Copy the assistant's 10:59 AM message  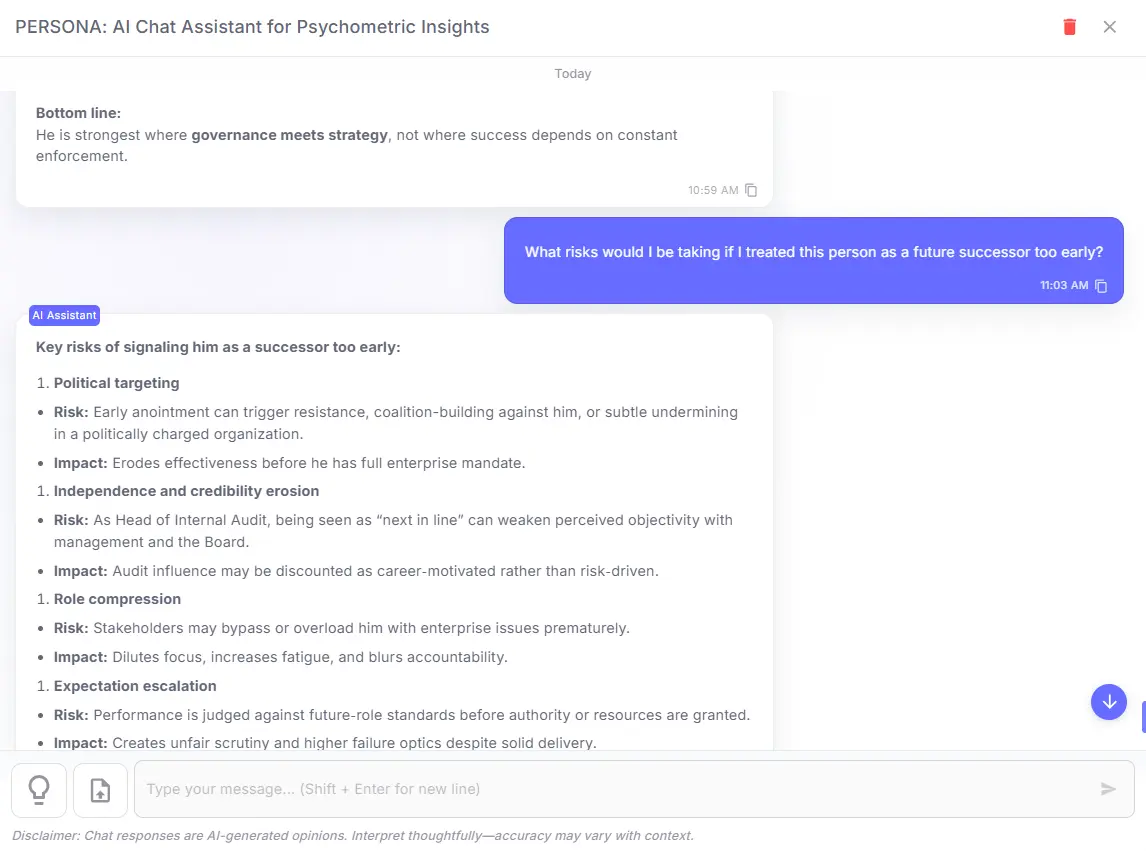coord(751,190)
